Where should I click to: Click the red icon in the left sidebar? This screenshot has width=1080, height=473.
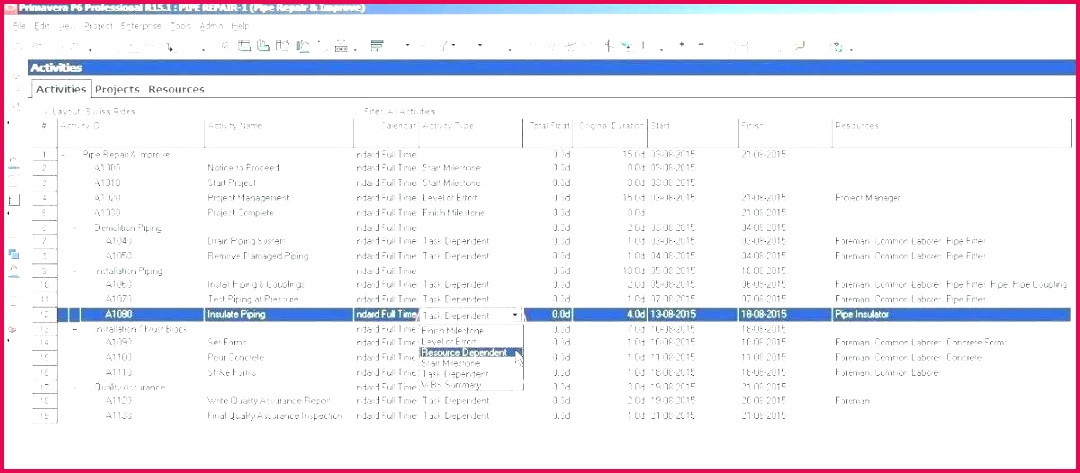pyautogui.click(x=14, y=329)
